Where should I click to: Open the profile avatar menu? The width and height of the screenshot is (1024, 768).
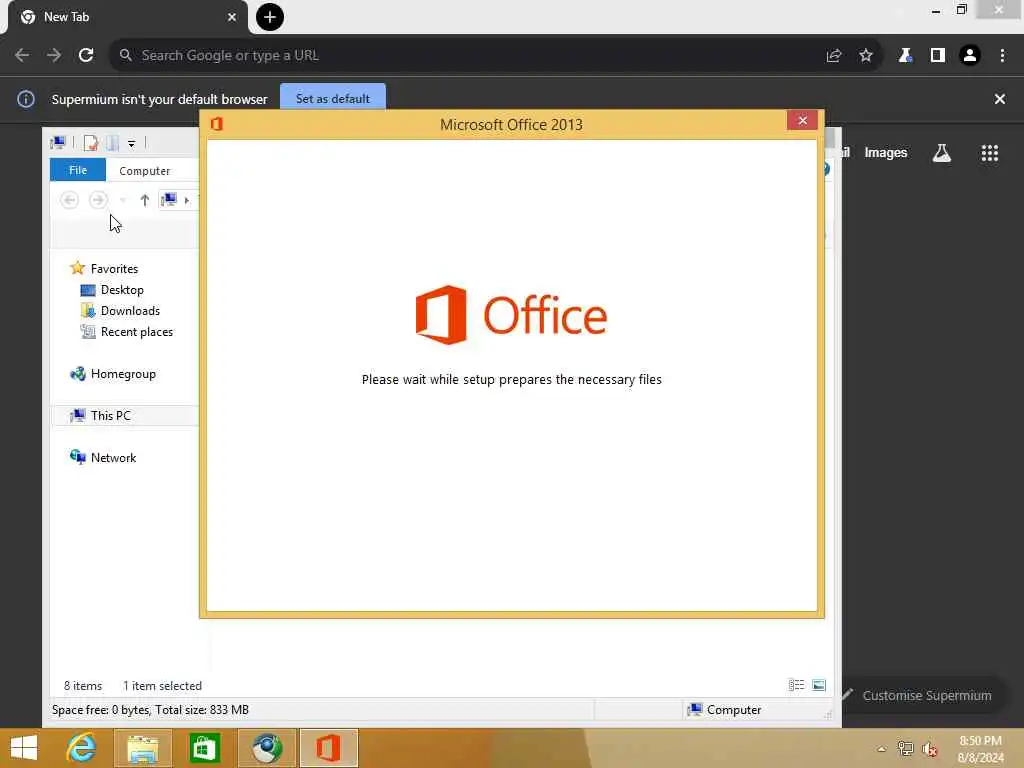pos(970,56)
